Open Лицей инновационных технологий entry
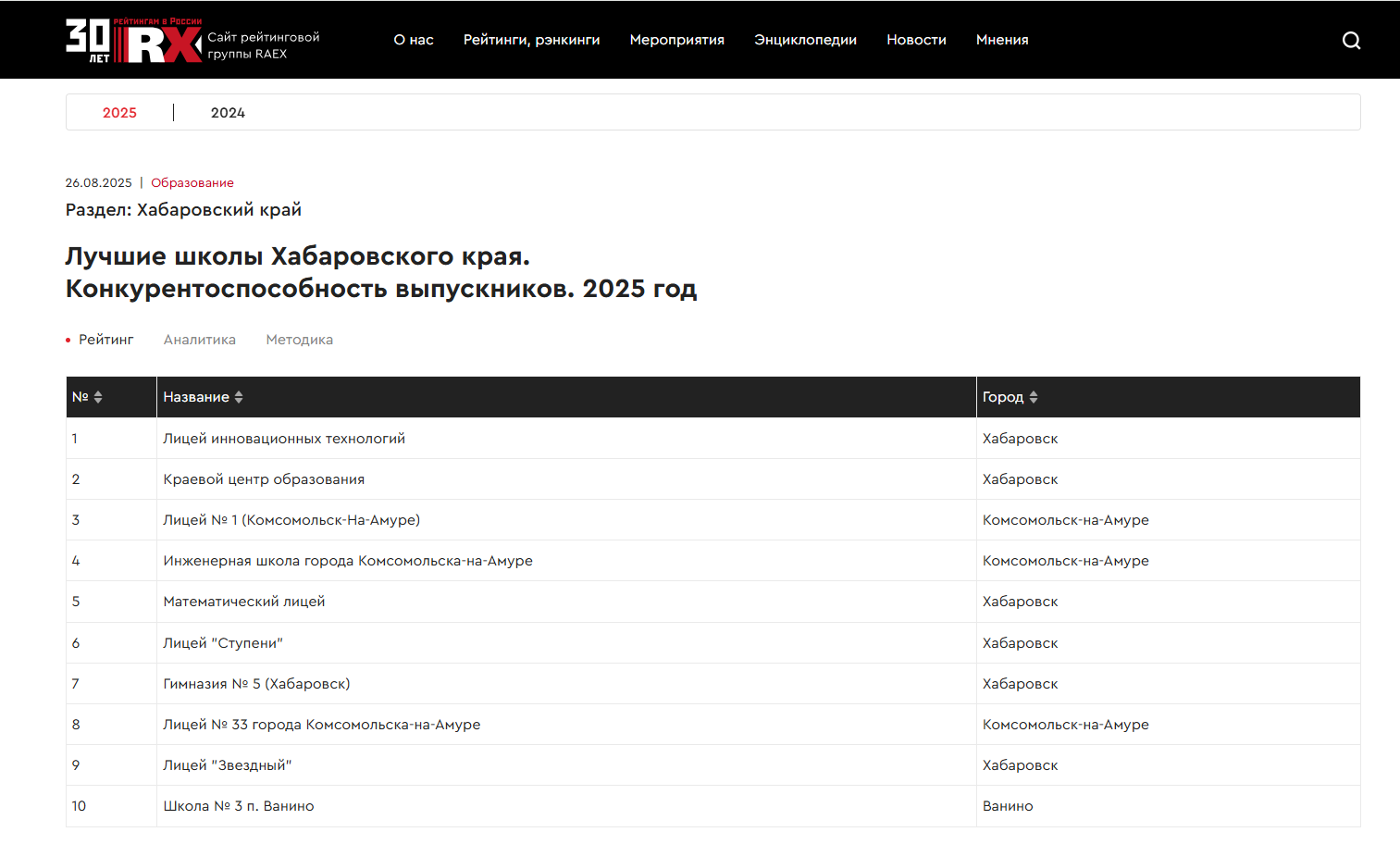 pos(284,439)
